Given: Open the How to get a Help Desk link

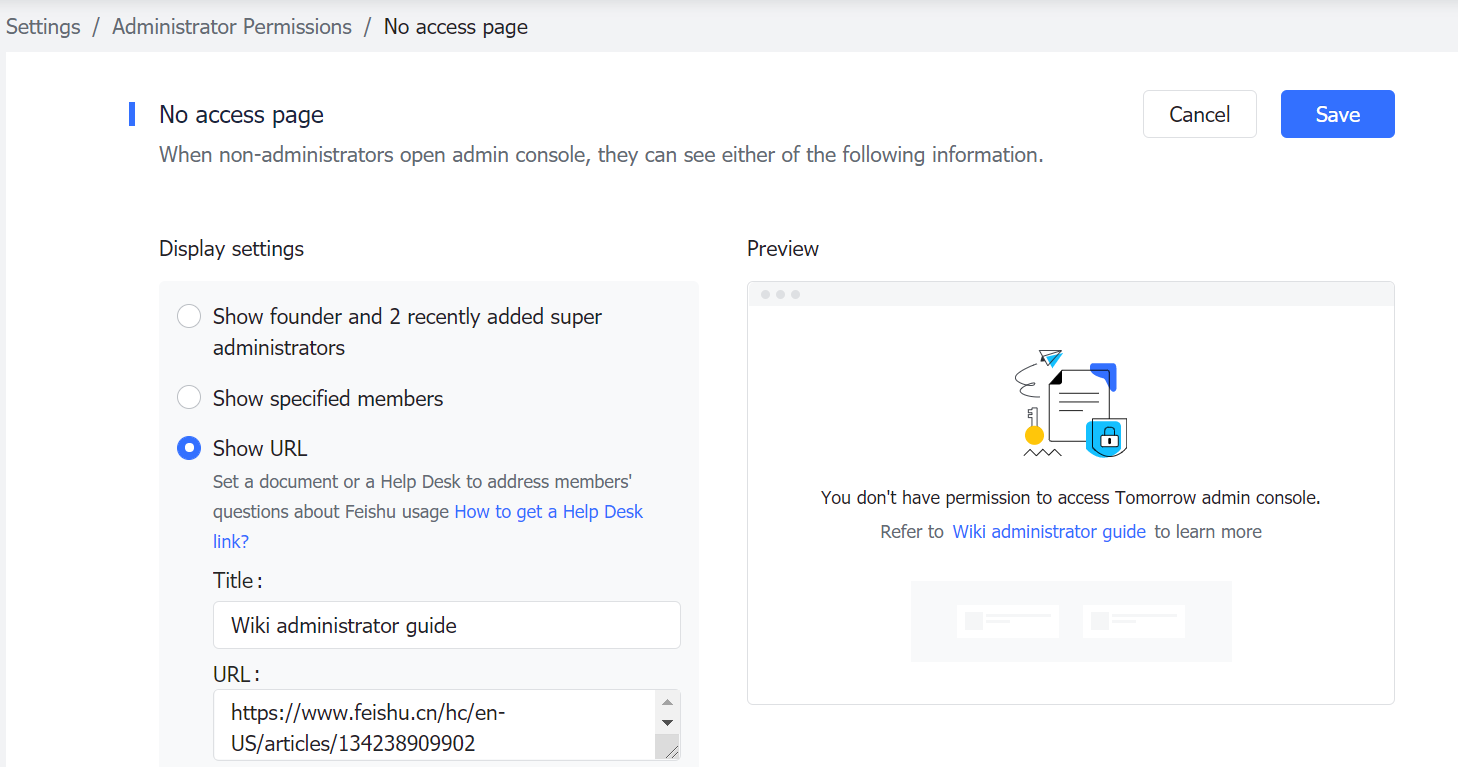Looking at the screenshot, I should (548, 511).
